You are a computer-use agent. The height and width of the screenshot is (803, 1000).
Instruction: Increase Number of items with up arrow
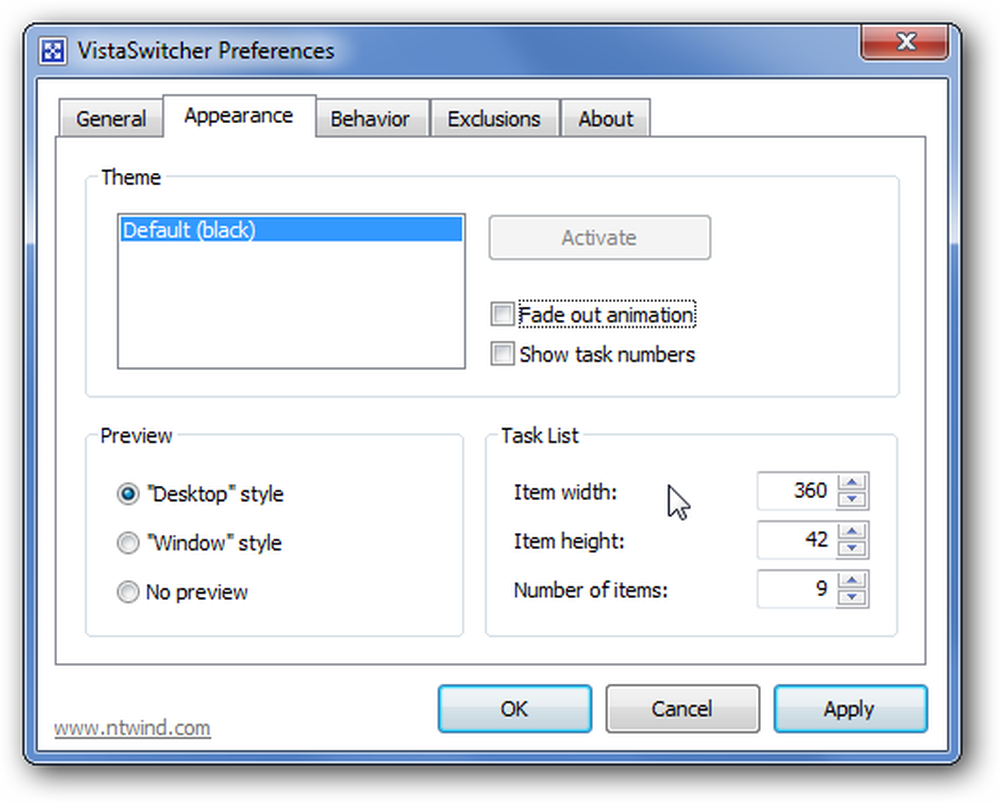point(852,580)
